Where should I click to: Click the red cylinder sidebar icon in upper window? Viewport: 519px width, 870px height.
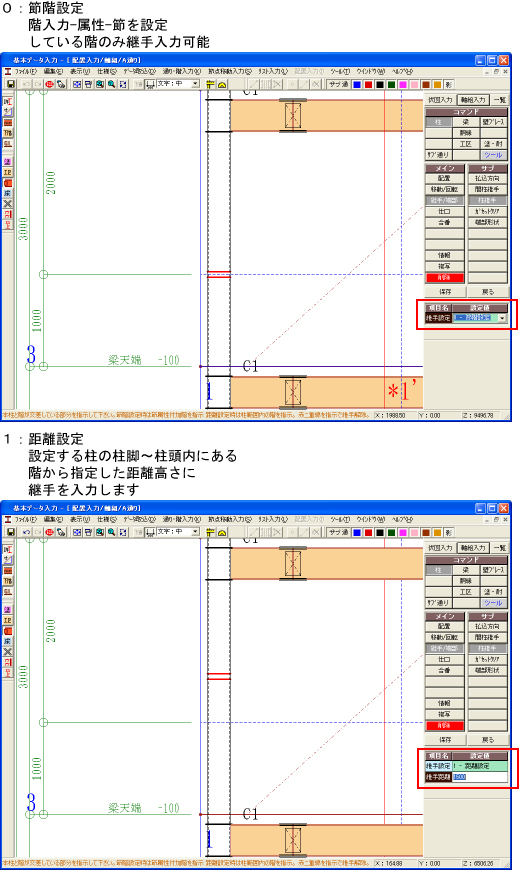[x=8, y=183]
